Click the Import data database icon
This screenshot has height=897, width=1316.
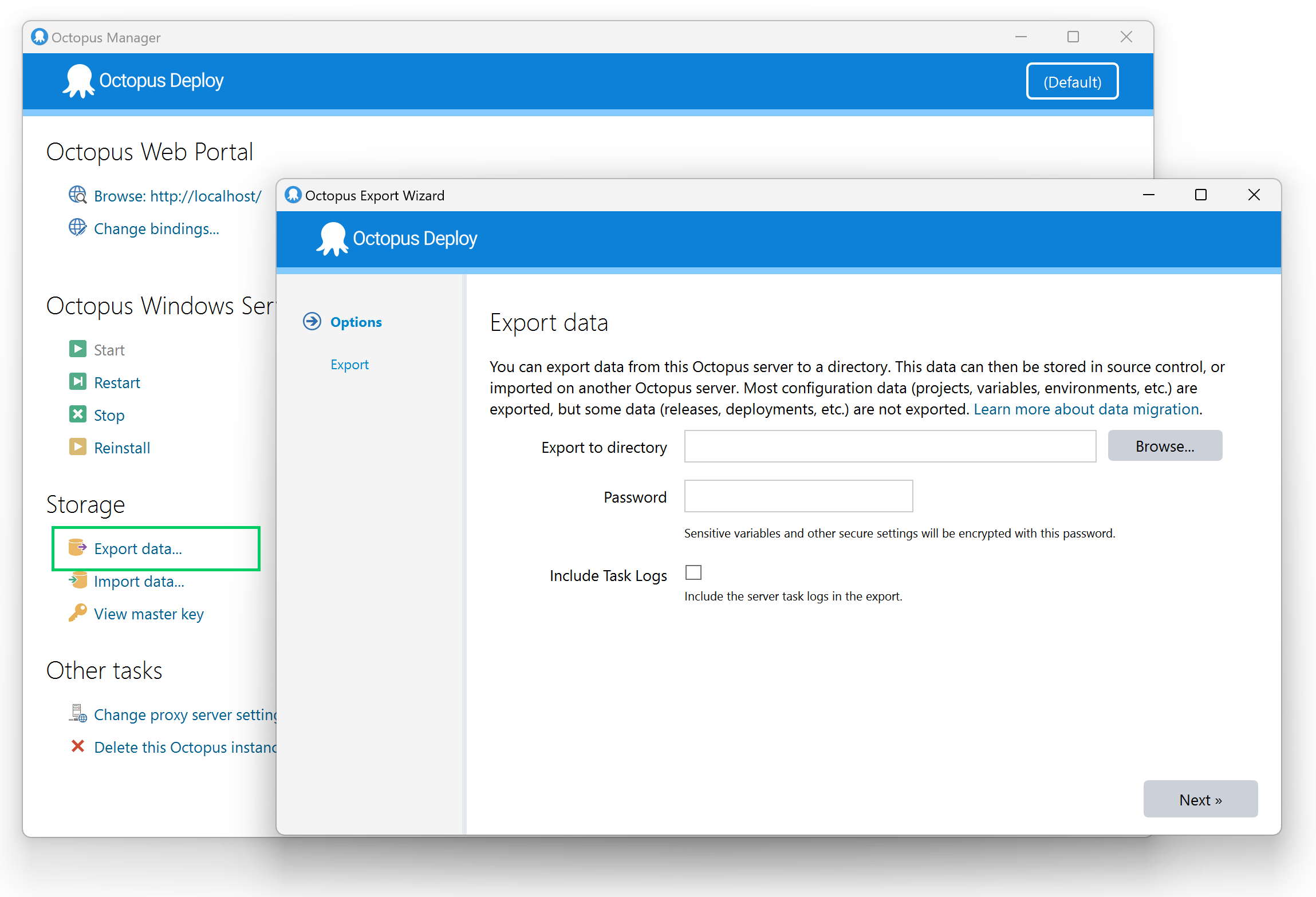tap(77, 580)
